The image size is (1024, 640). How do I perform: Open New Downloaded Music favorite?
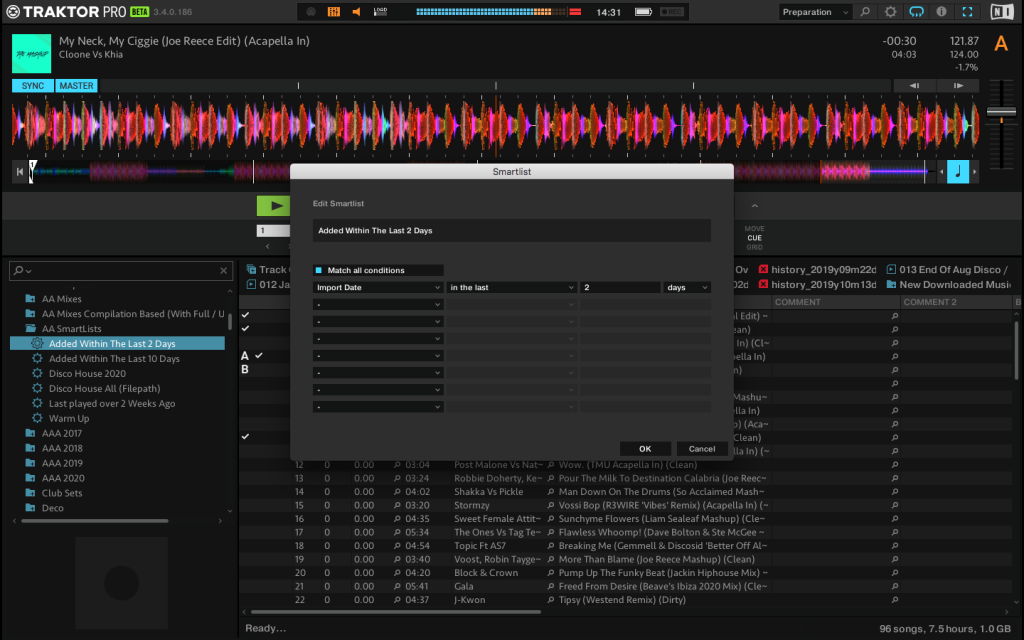(x=948, y=285)
